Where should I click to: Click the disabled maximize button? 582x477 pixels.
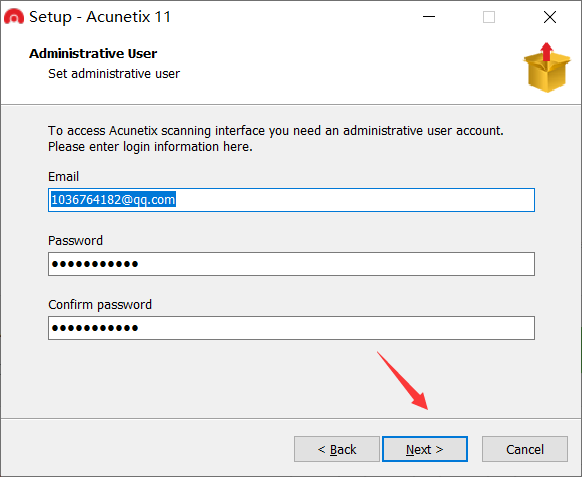tap(489, 17)
